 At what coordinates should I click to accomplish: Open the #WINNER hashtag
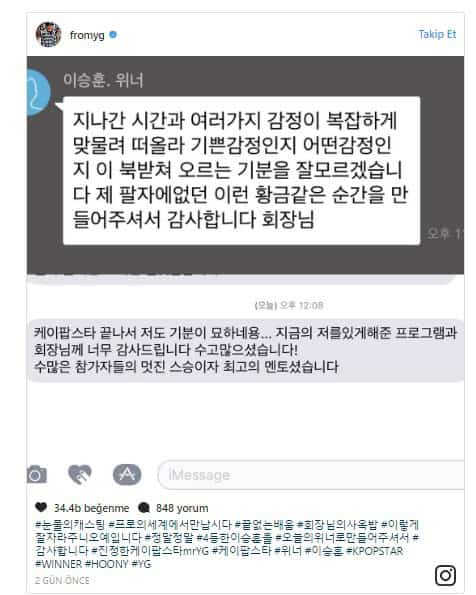coord(58,564)
